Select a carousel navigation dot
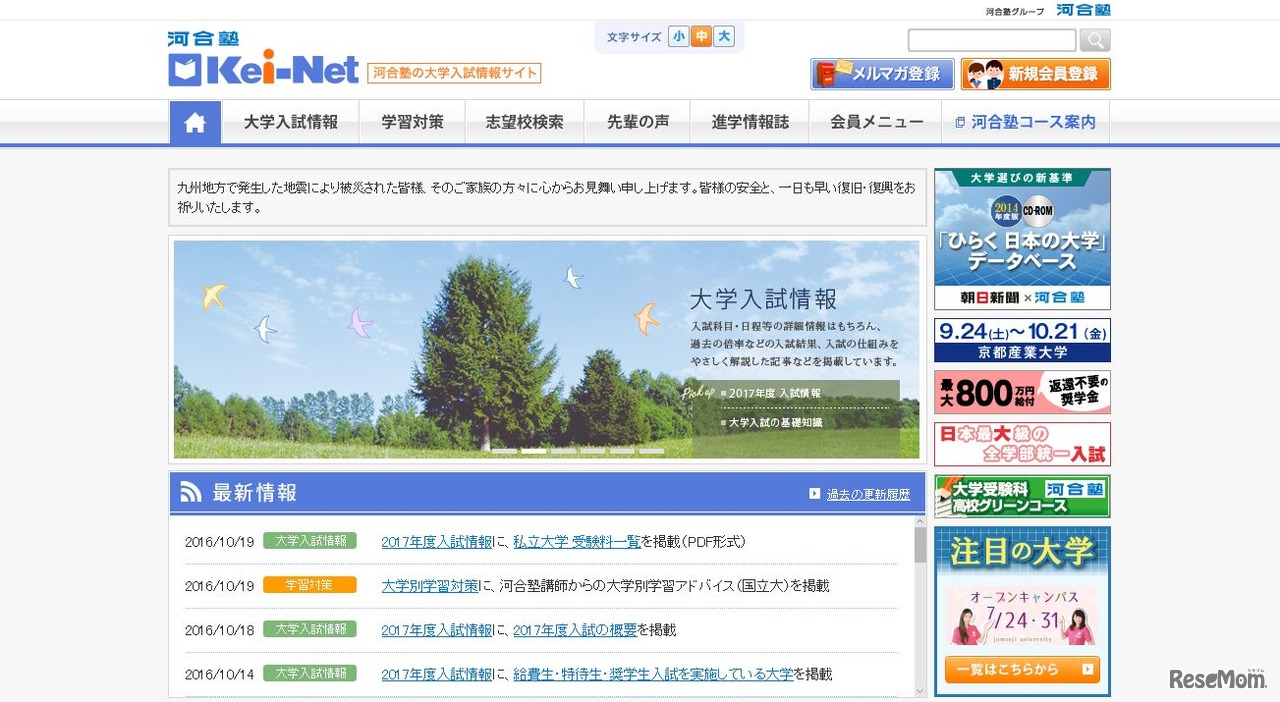 click(x=533, y=451)
